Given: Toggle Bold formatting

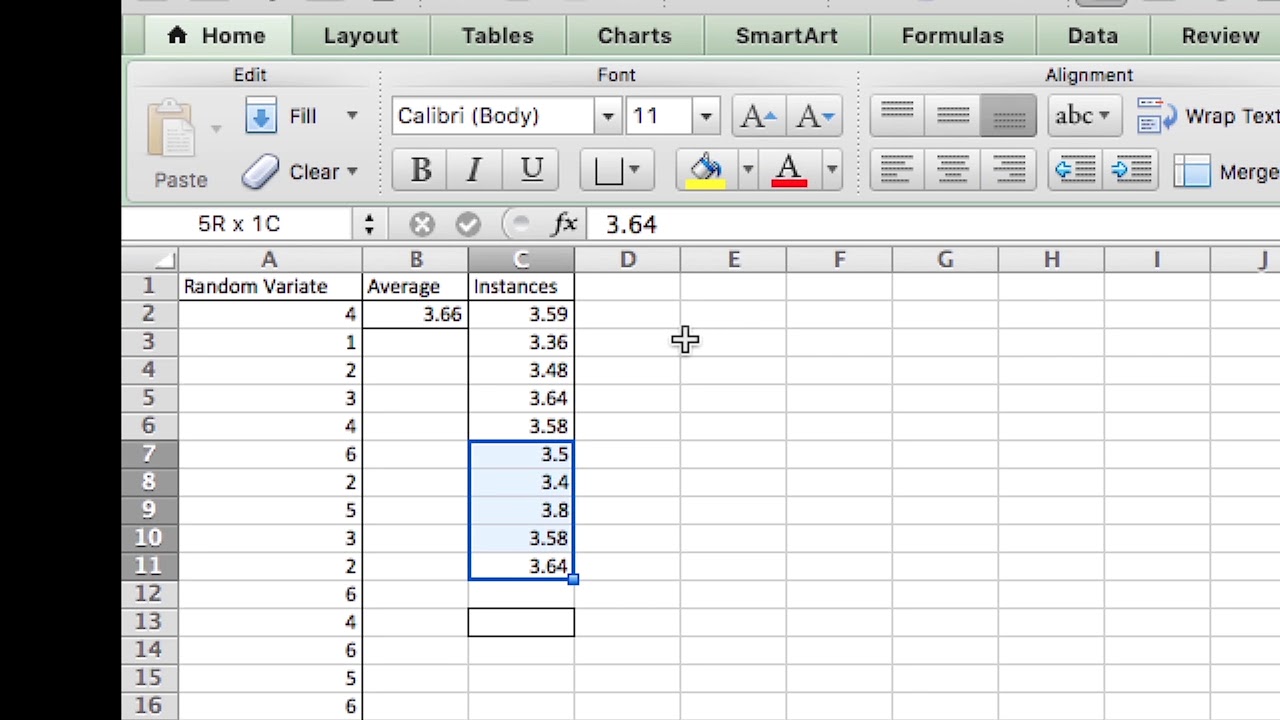Looking at the screenshot, I should (x=420, y=171).
